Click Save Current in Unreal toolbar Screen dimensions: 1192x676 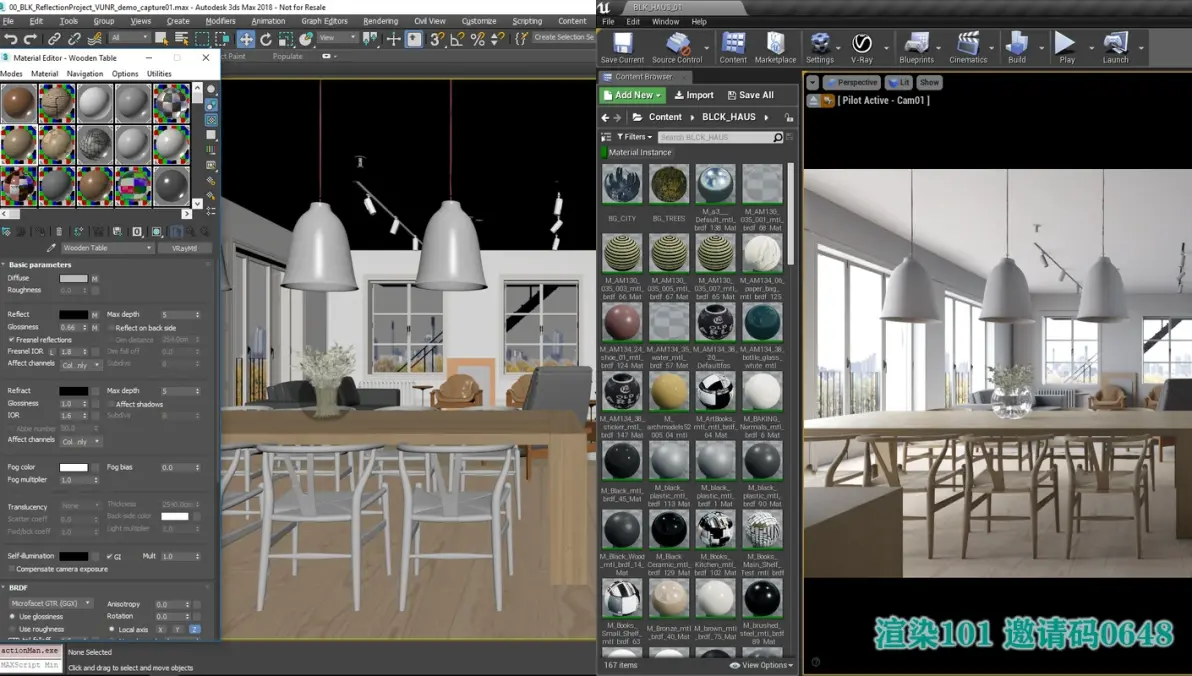click(x=622, y=47)
